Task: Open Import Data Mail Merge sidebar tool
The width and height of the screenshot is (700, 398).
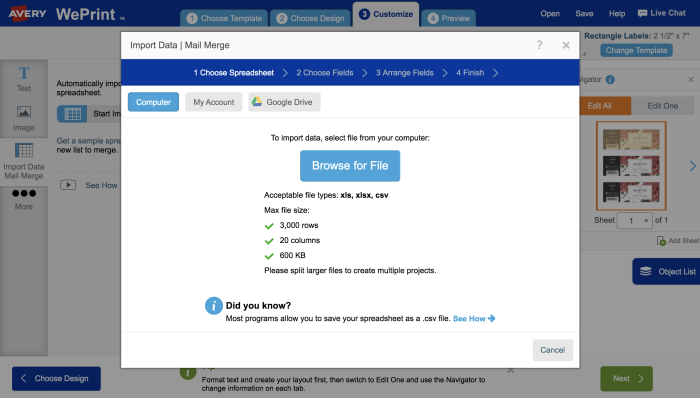Action: point(24,161)
